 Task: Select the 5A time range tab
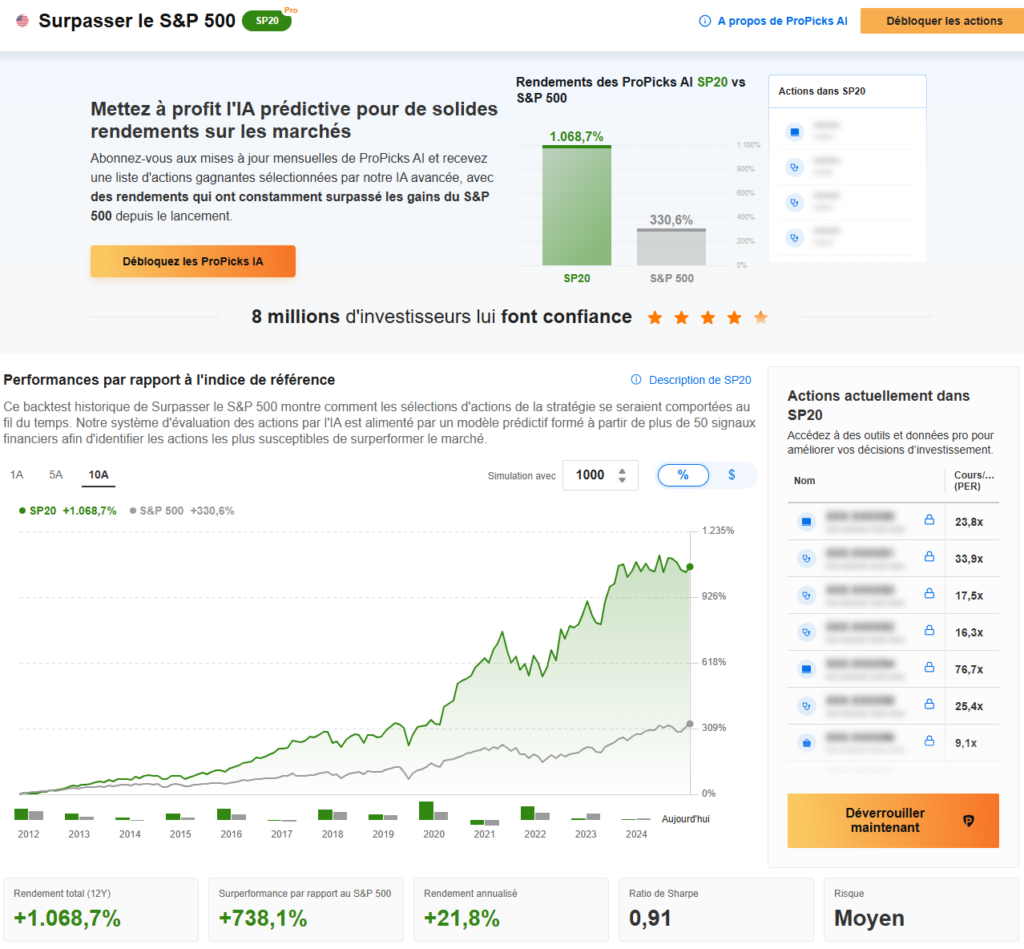point(56,475)
